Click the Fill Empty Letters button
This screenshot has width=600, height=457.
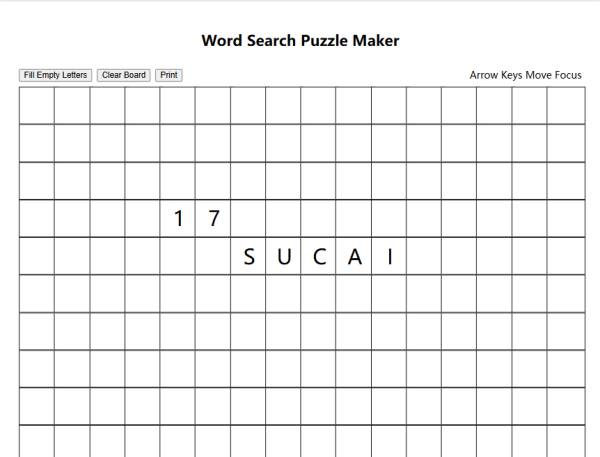coord(56,75)
